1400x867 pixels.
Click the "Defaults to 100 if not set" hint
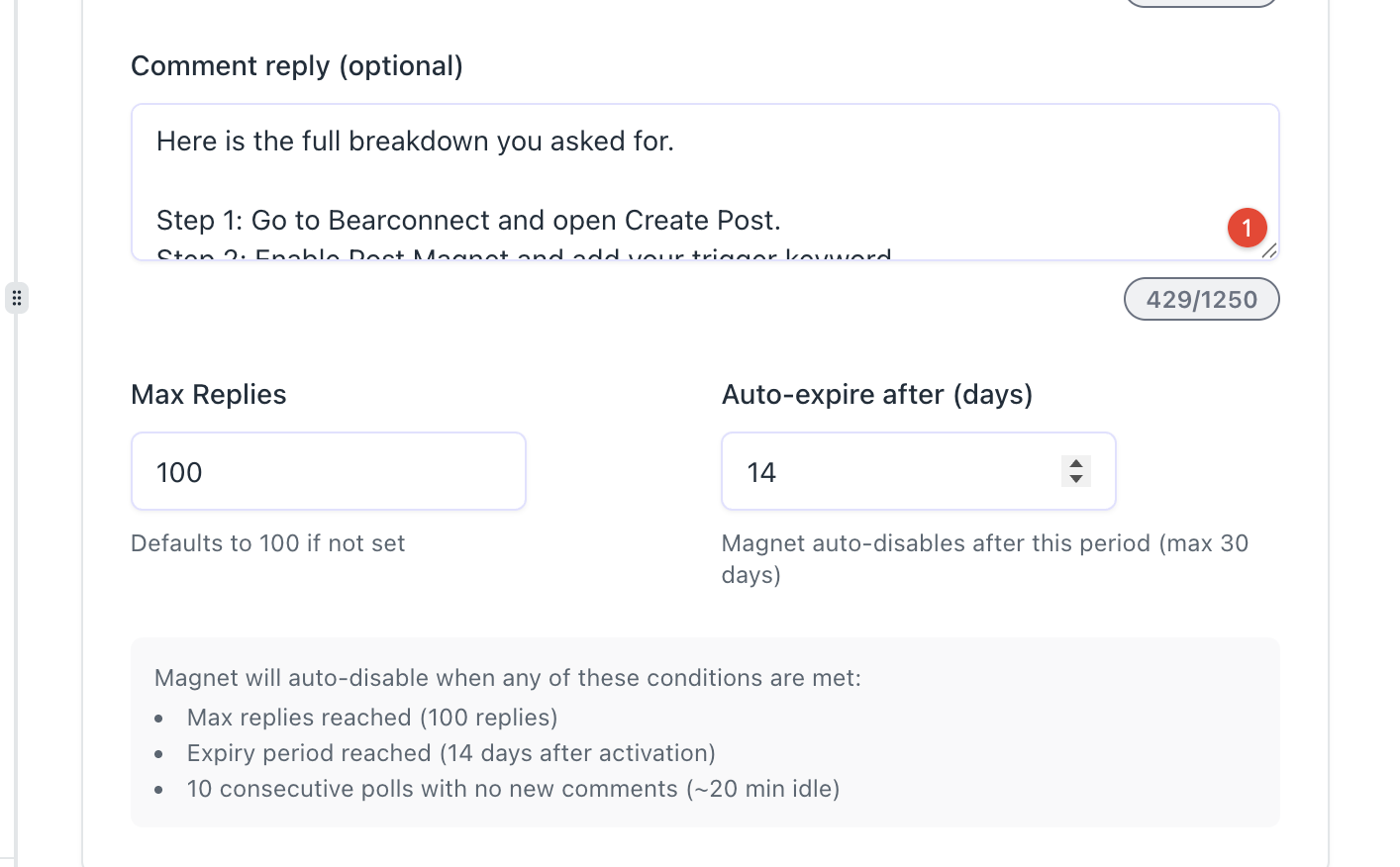point(267,543)
